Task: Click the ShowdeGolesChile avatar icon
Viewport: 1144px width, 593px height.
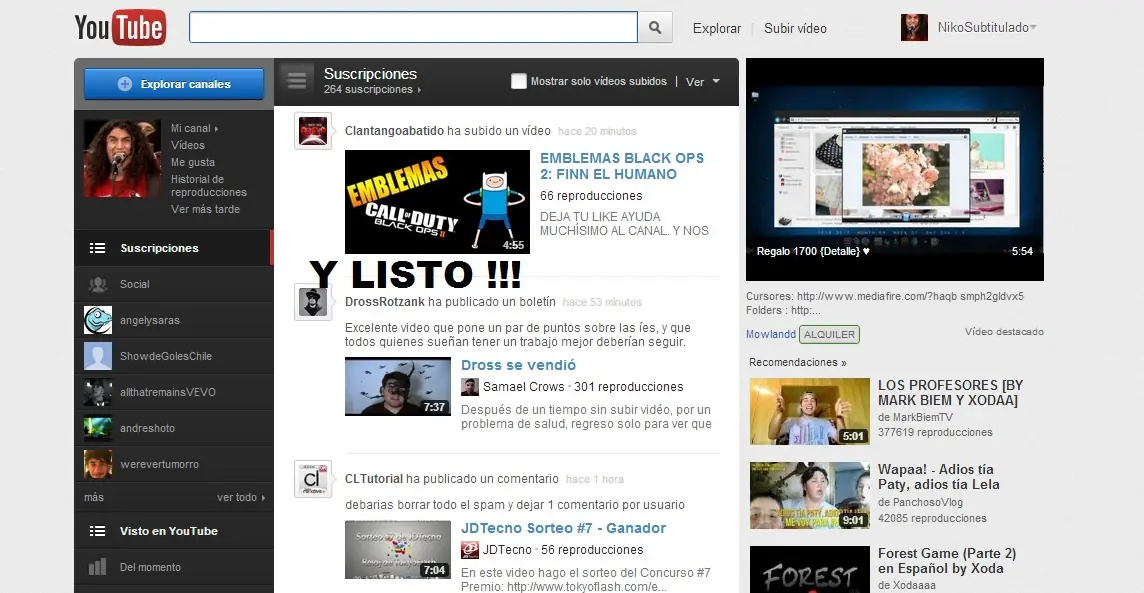Action: pos(98,356)
